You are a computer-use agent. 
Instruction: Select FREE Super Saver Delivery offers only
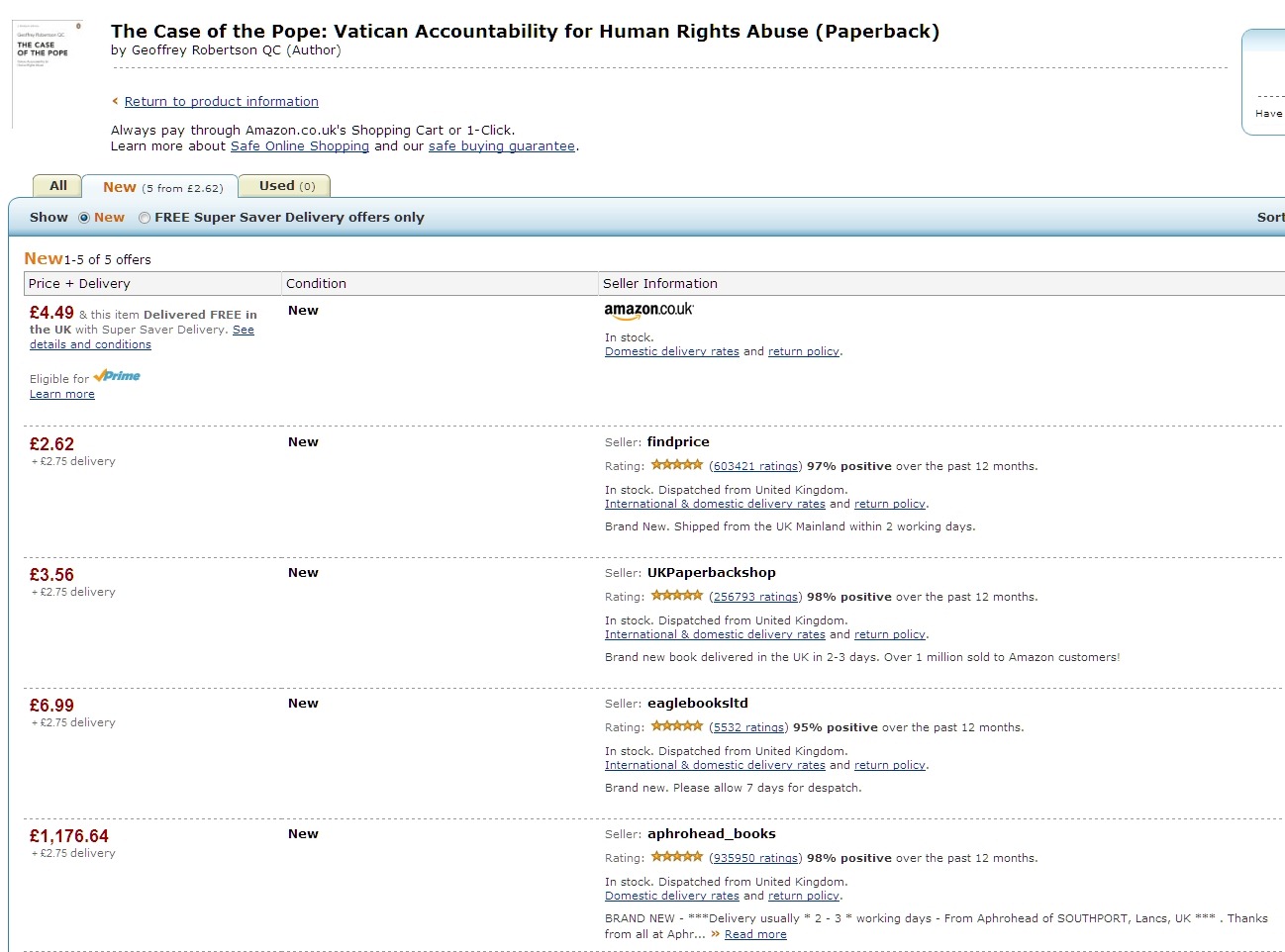[145, 218]
